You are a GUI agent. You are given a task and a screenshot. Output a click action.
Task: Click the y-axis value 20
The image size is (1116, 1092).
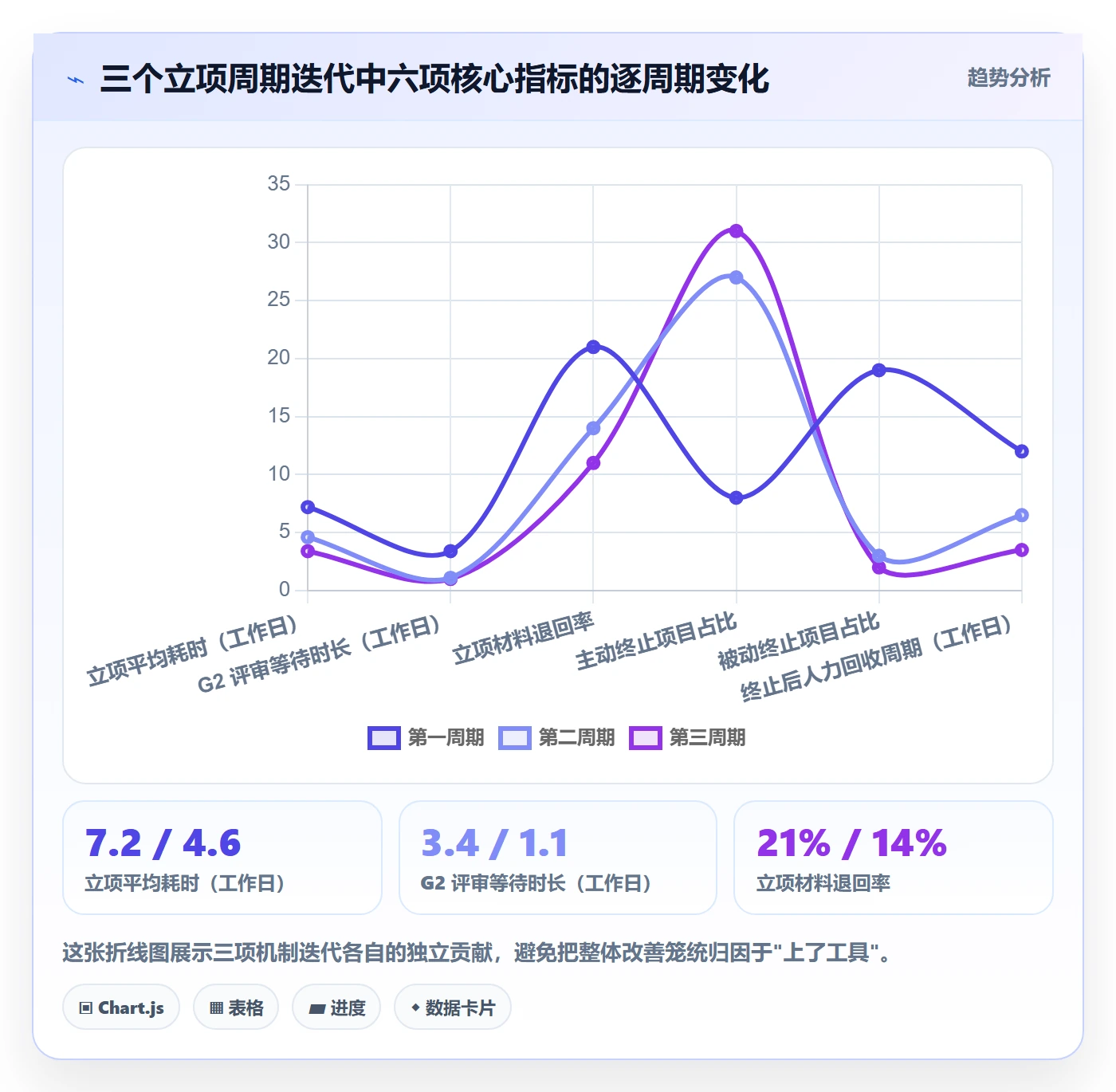[279, 358]
